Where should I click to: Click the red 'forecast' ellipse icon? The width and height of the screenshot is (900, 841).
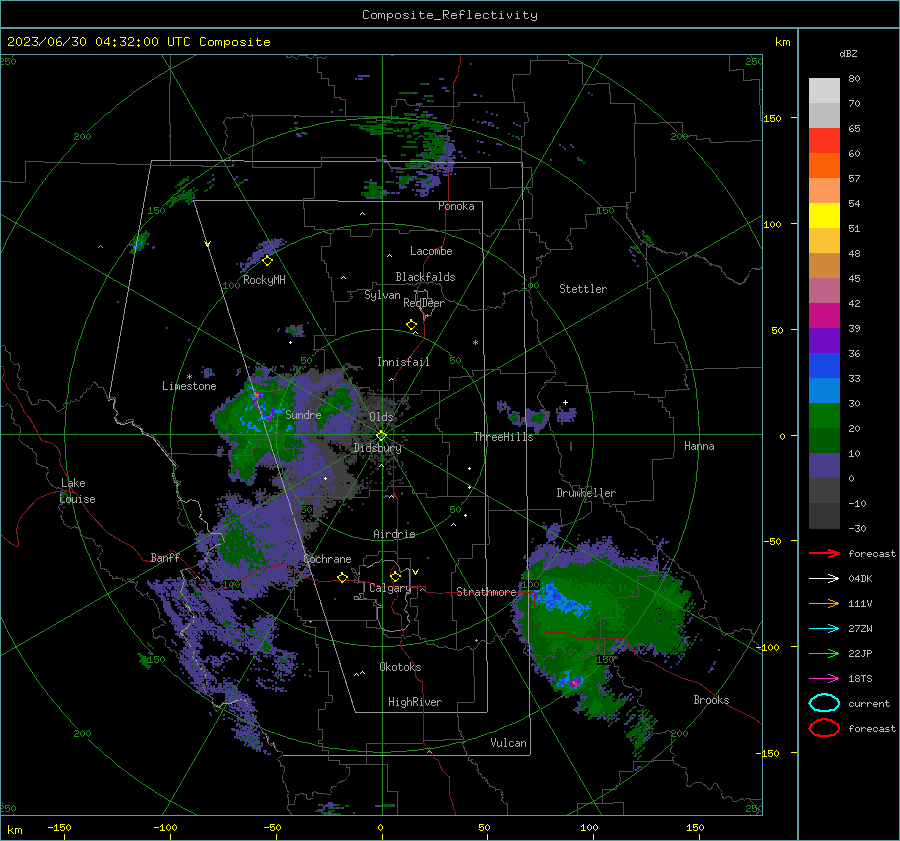click(x=824, y=728)
